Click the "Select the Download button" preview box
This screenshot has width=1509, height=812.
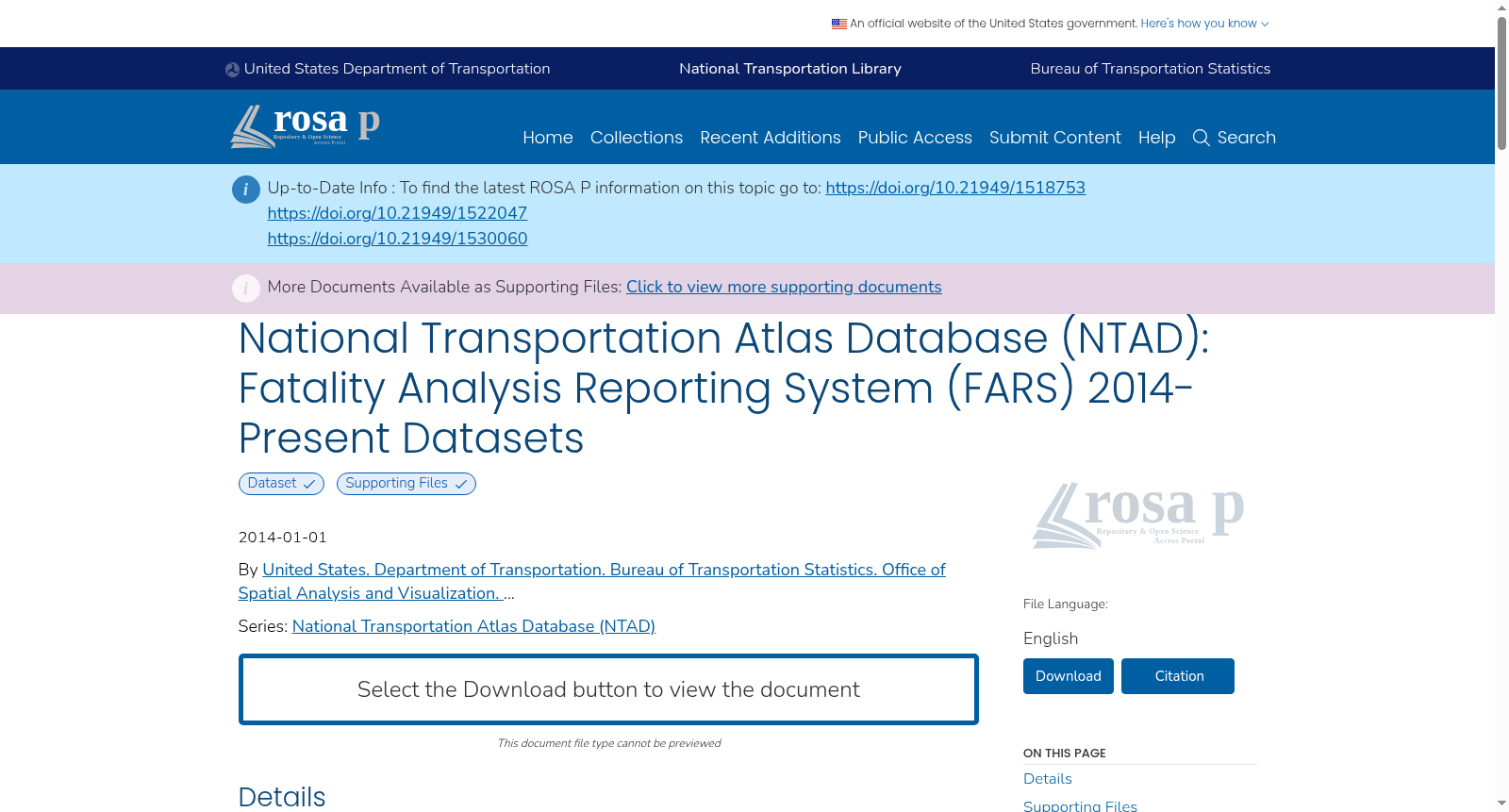point(608,689)
